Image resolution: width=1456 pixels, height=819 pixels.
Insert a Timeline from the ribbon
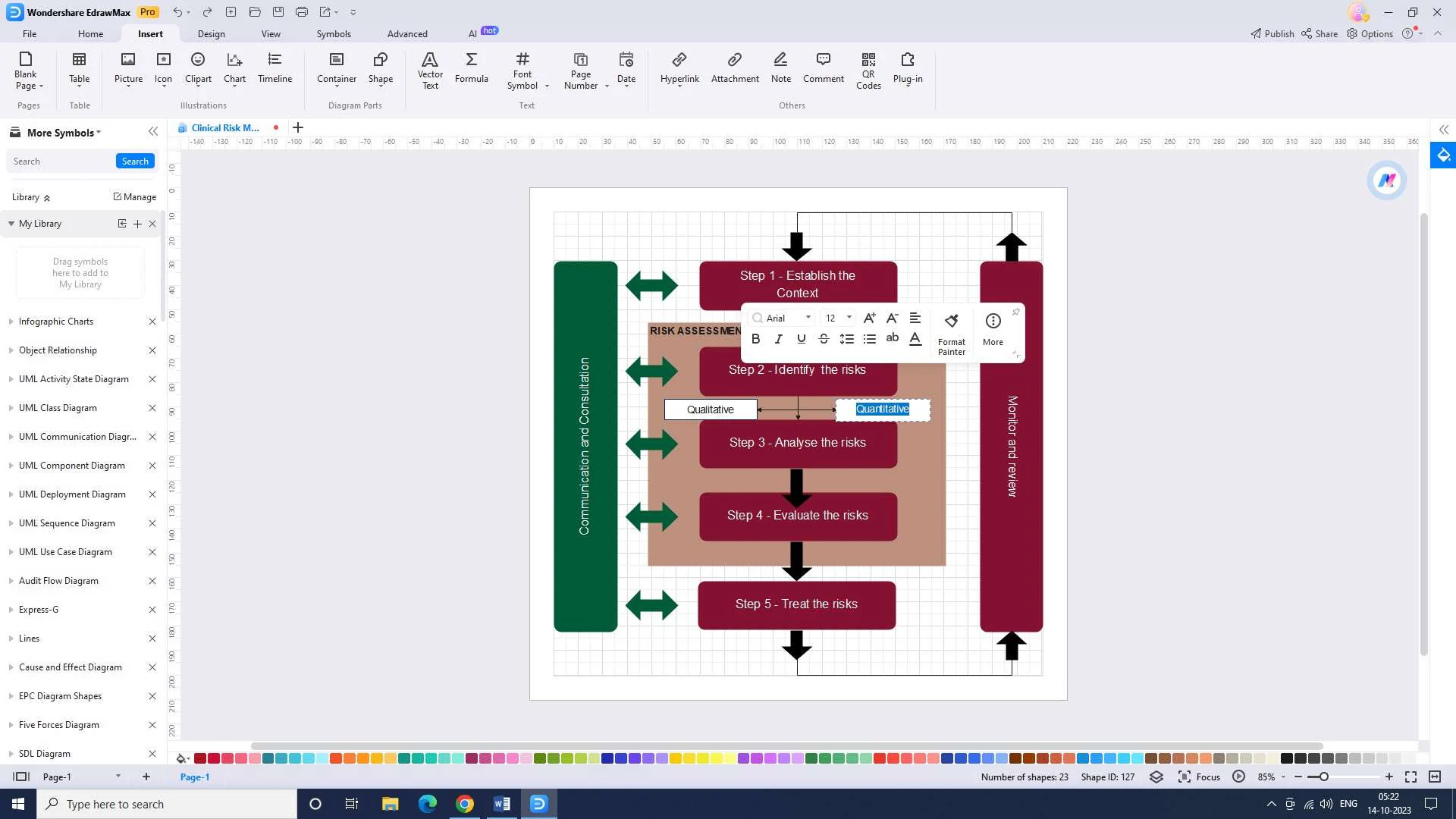click(x=275, y=68)
